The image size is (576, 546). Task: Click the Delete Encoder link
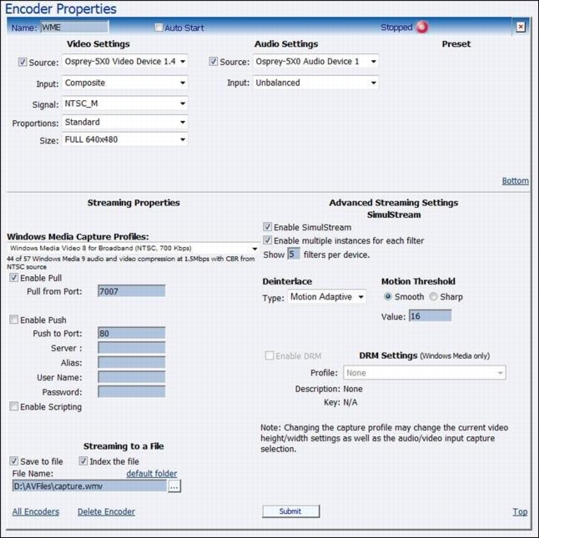pyautogui.click(x=106, y=511)
